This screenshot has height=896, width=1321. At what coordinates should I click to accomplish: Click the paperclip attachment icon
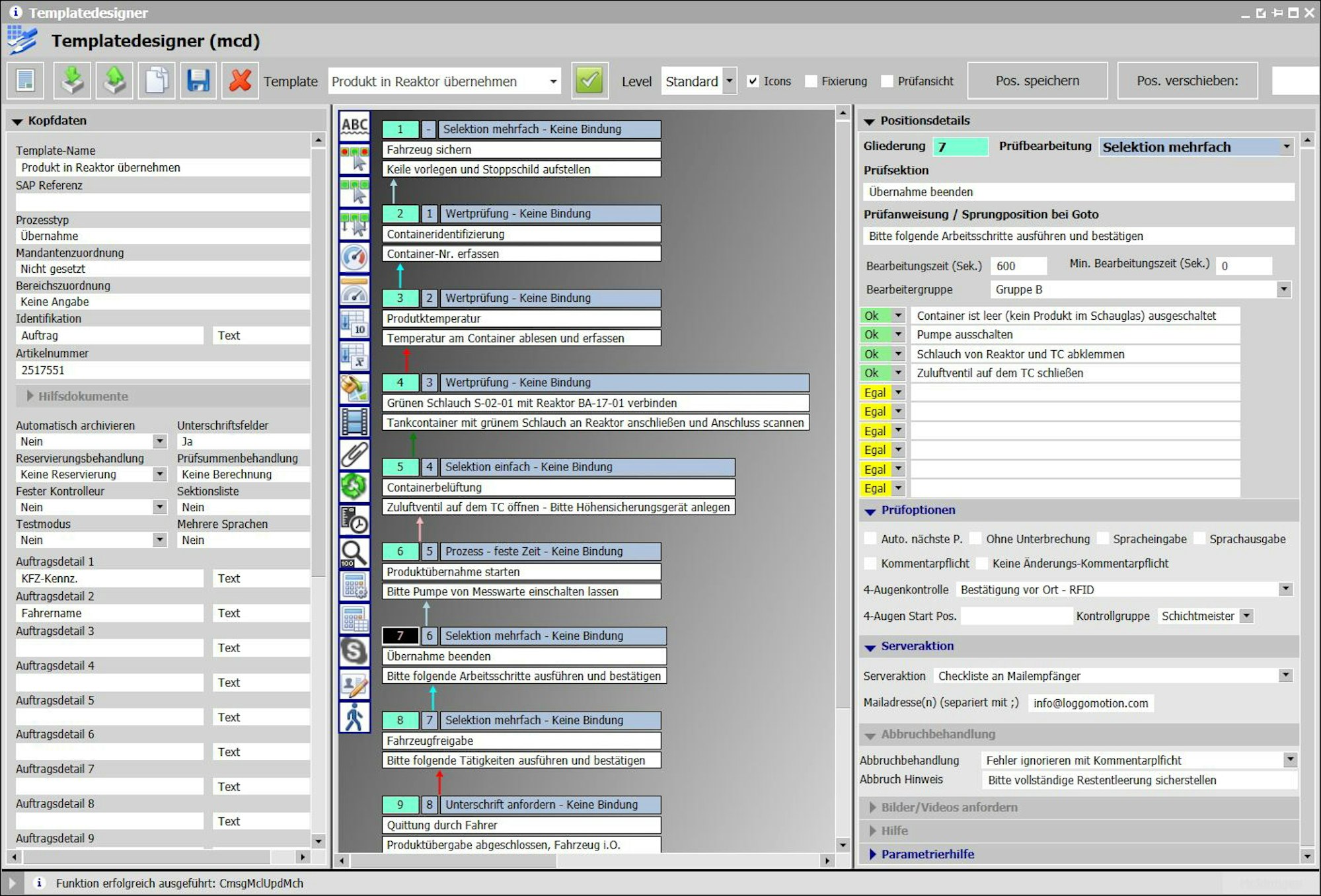tap(354, 455)
